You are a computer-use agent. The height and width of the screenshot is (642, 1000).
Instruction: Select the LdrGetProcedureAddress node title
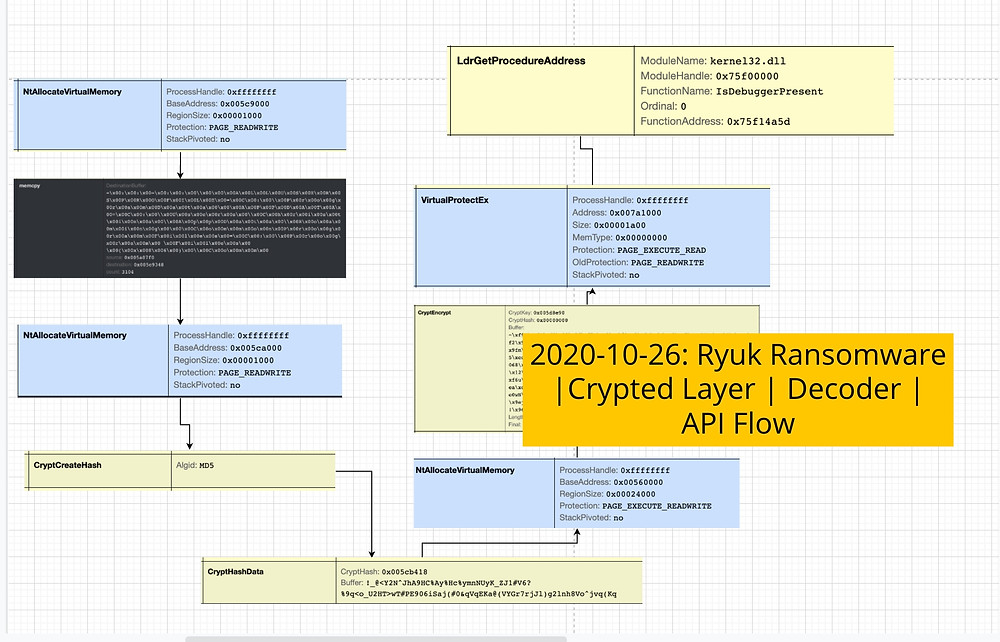pos(521,61)
